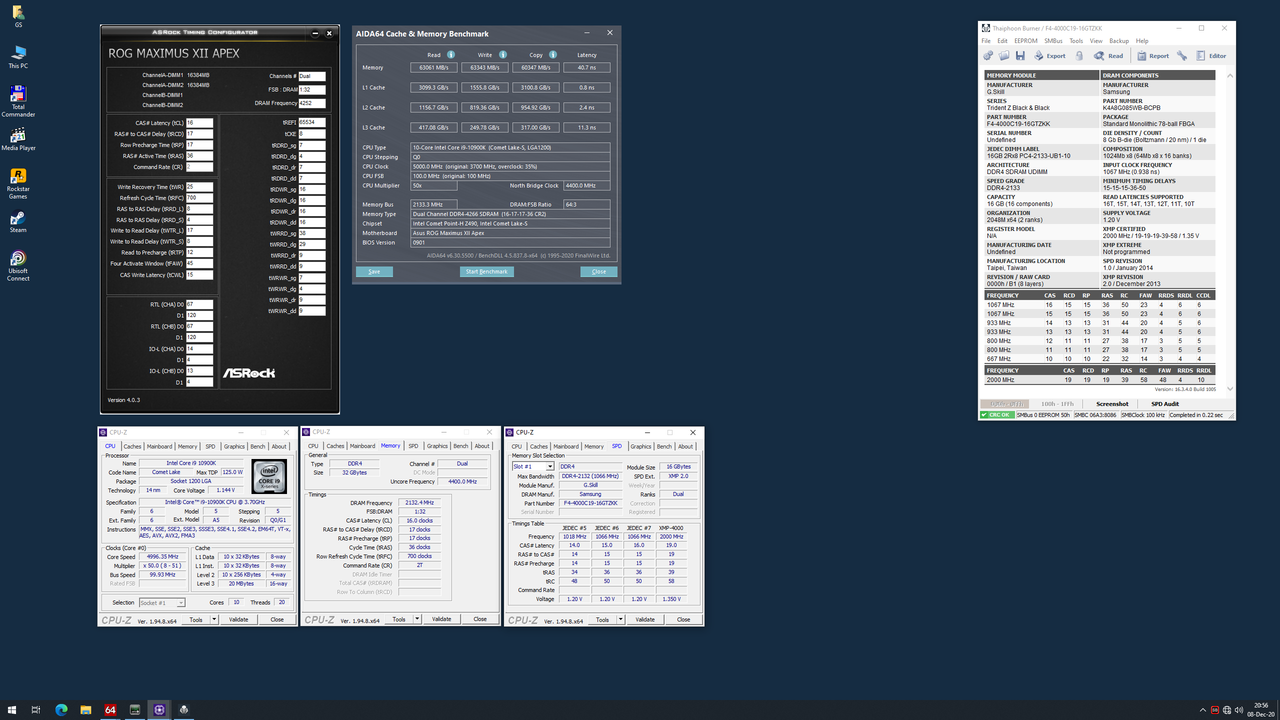
Task: Click the CAS# Latency (tCL) value field
Action: click(x=198, y=122)
